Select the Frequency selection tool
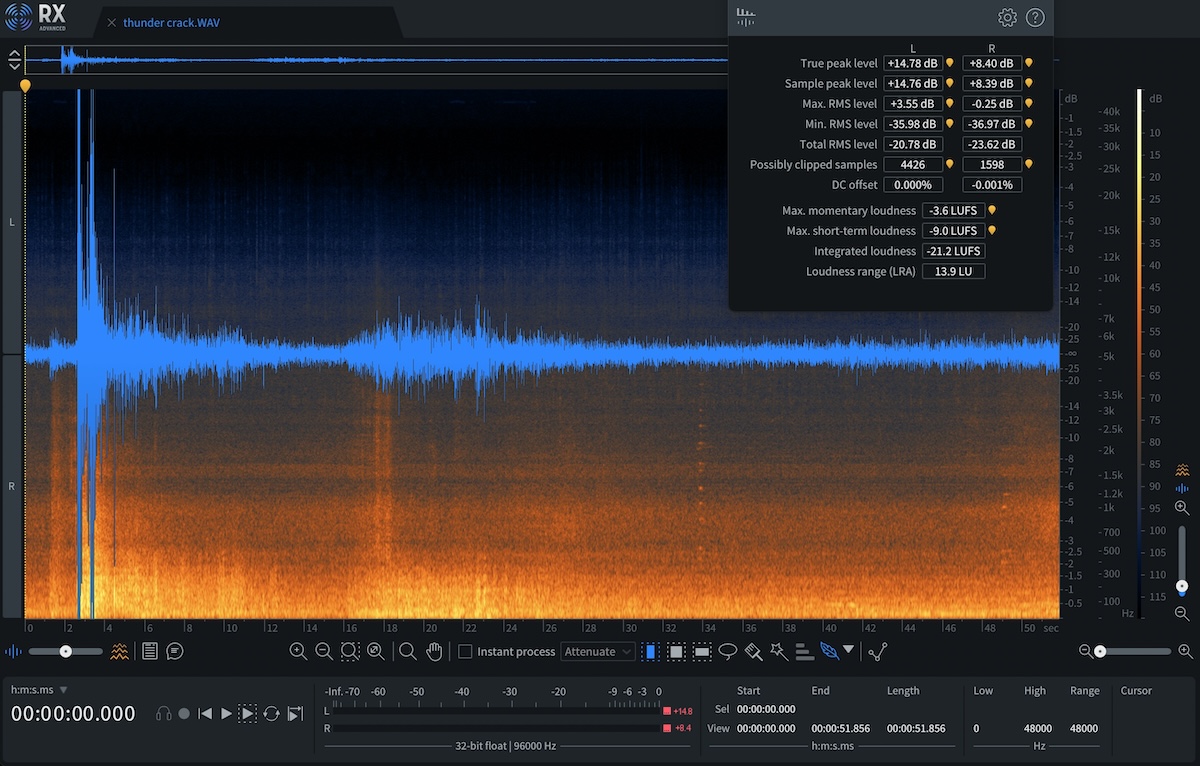1200x766 pixels. pyautogui.click(x=702, y=651)
